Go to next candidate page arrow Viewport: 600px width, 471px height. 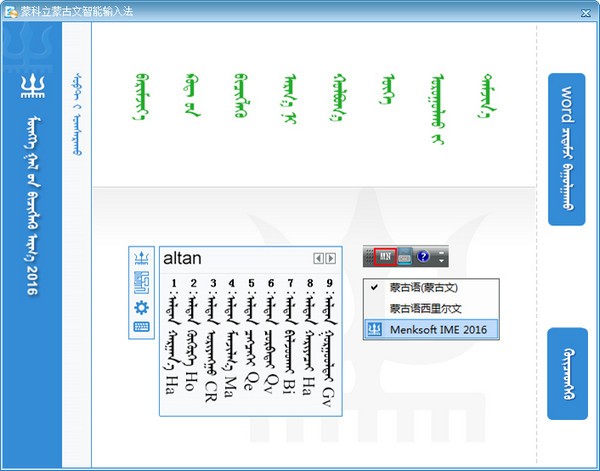(331, 258)
